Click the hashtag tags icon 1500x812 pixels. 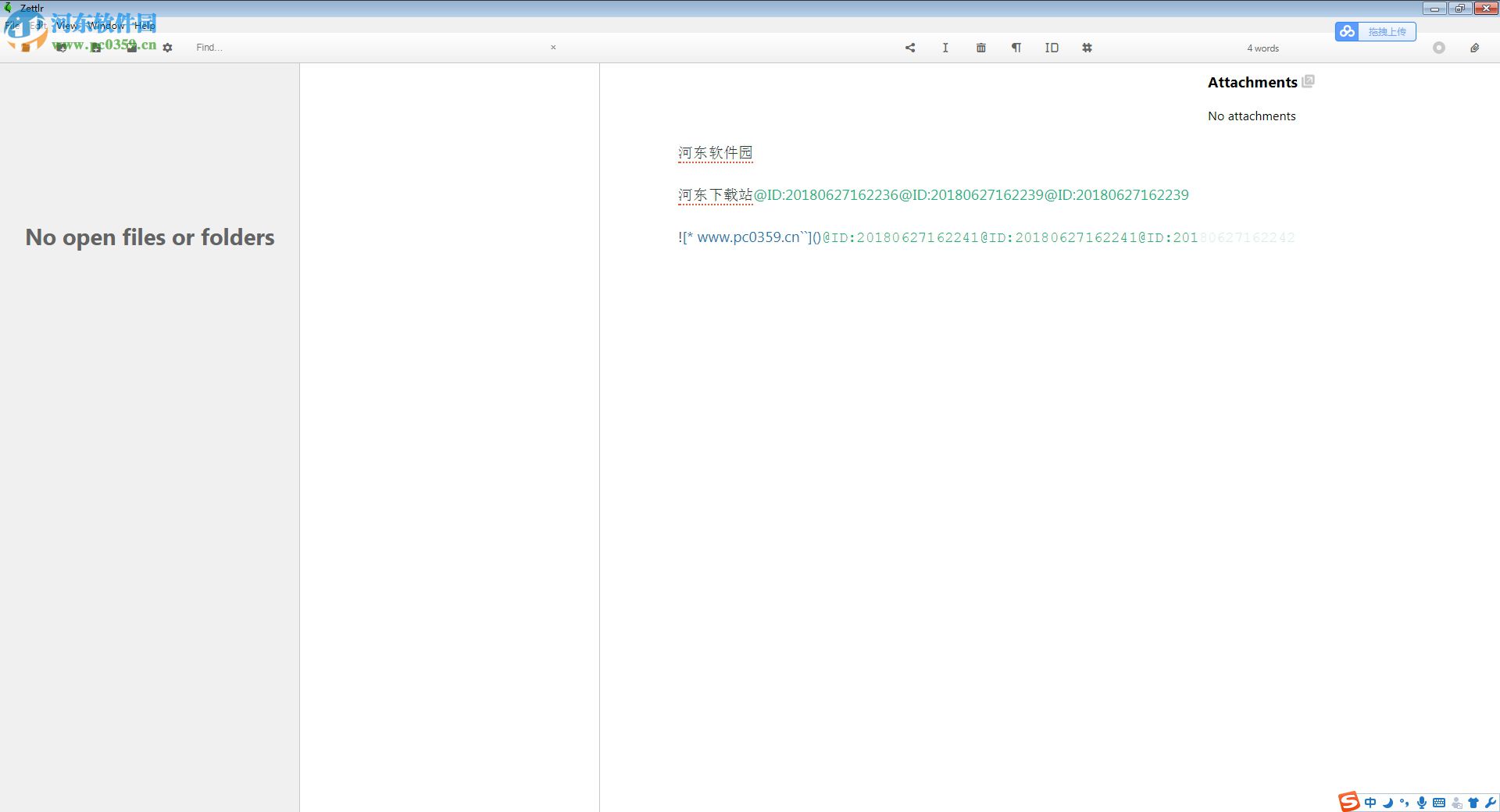pos(1087,48)
